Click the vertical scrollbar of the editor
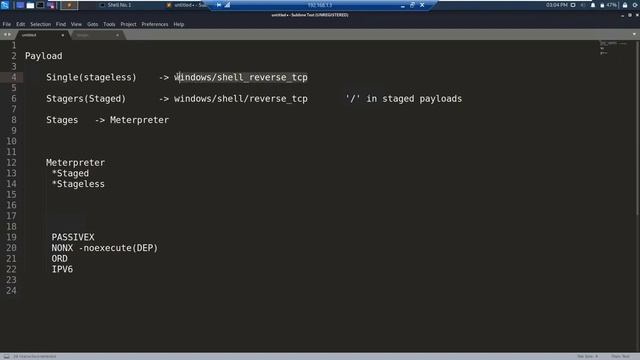Viewport: 640px width, 360px height. (637, 127)
